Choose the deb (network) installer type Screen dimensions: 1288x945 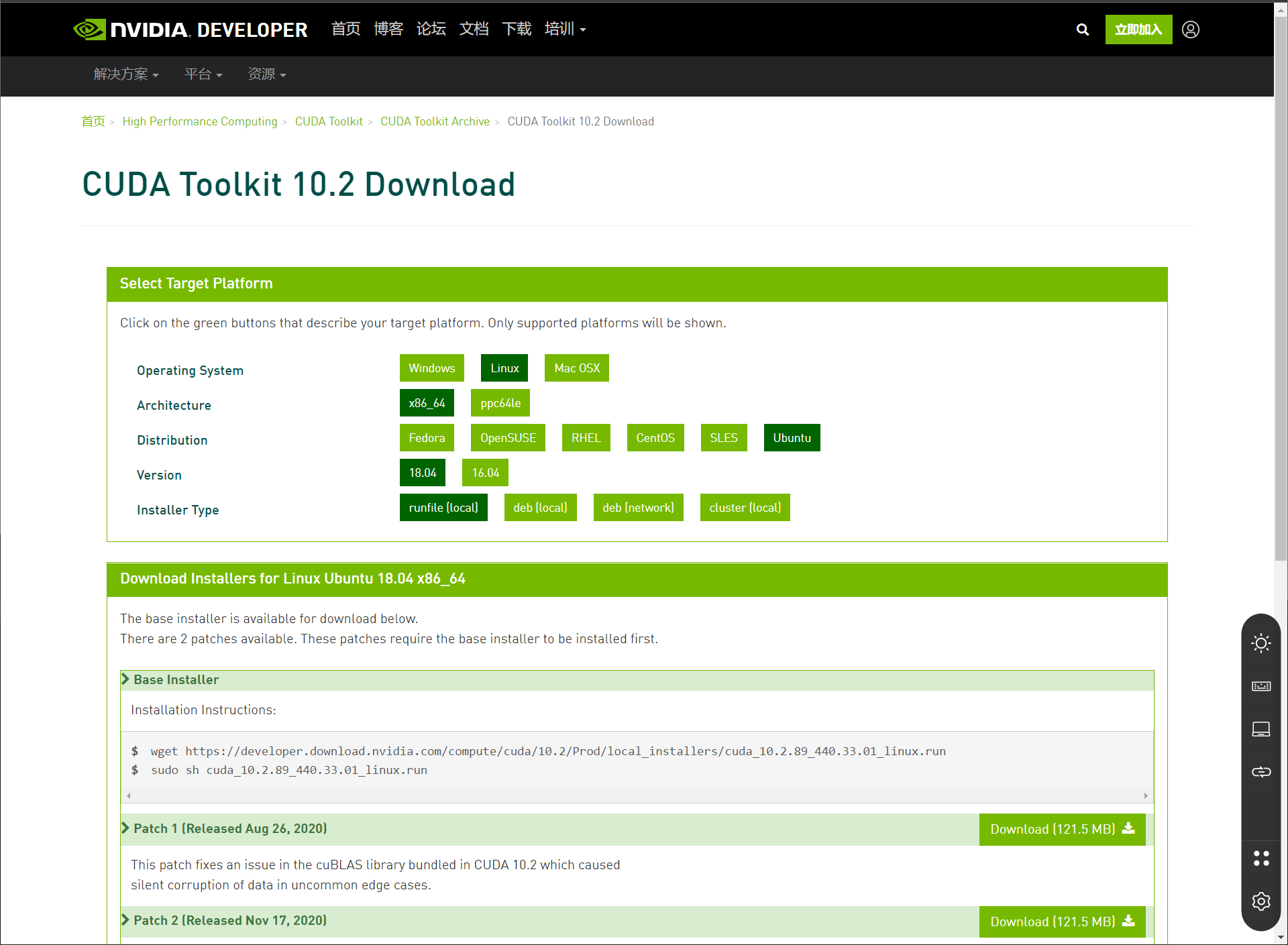pyautogui.click(x=637, y=508)
